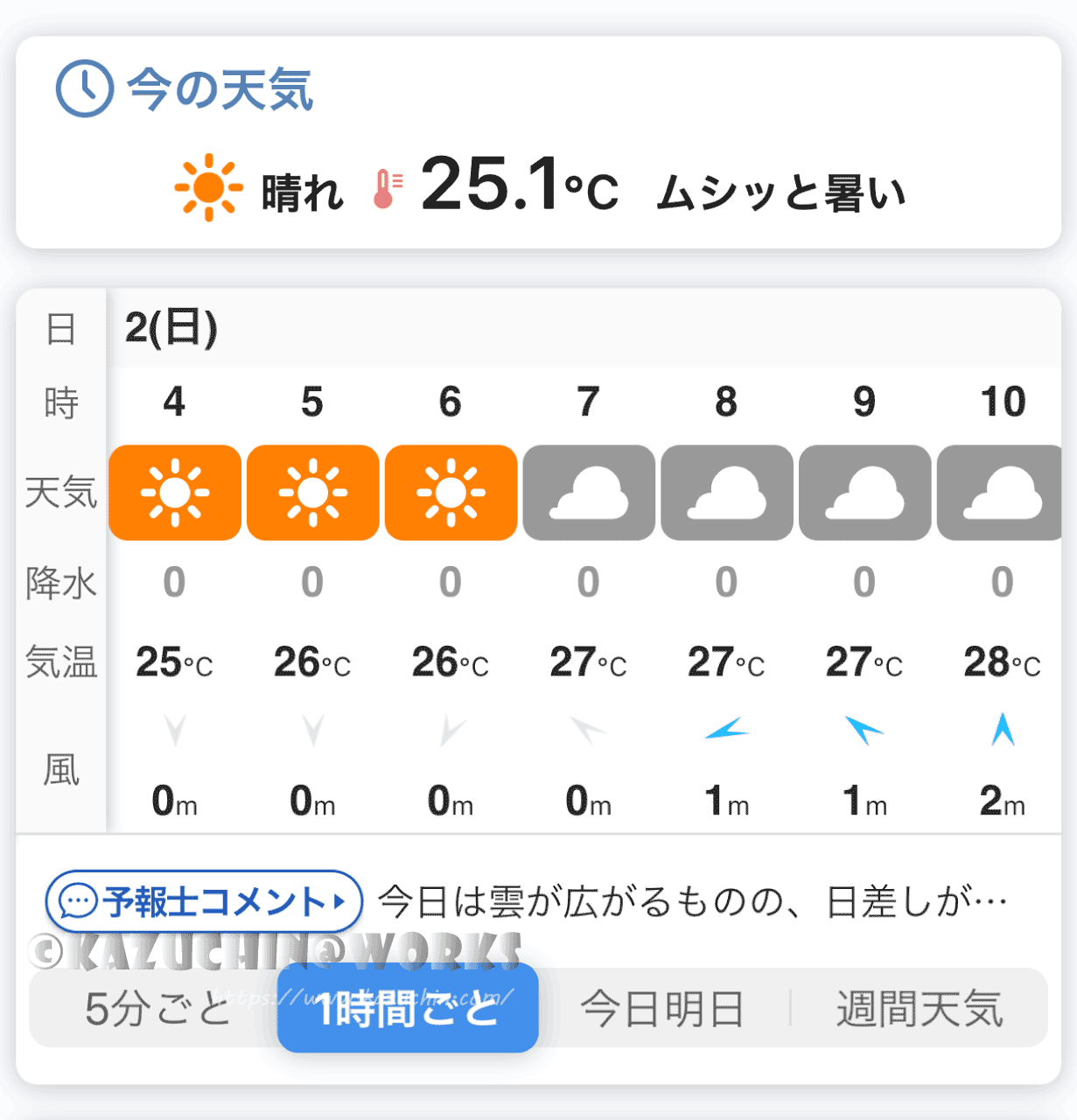Screen dimensions: 1077x1120
Task: Select the cloudy weather icon for 9 o'clock
Action: pos(865,493)
